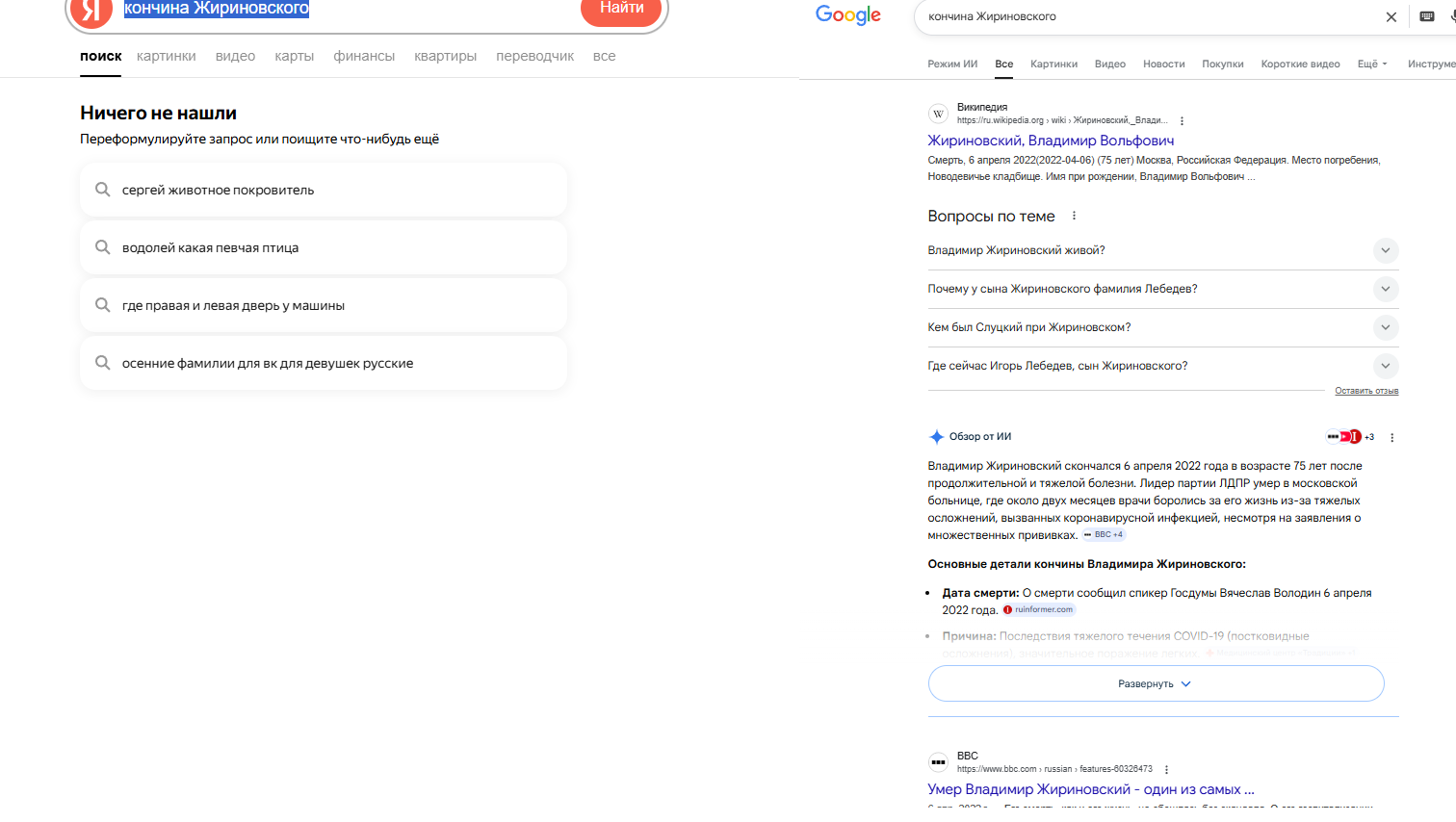Viewport: 1456px width, 822px height.
Task: Click the source icons marked +3 in AI overview
Action: tap(1350, 437)
